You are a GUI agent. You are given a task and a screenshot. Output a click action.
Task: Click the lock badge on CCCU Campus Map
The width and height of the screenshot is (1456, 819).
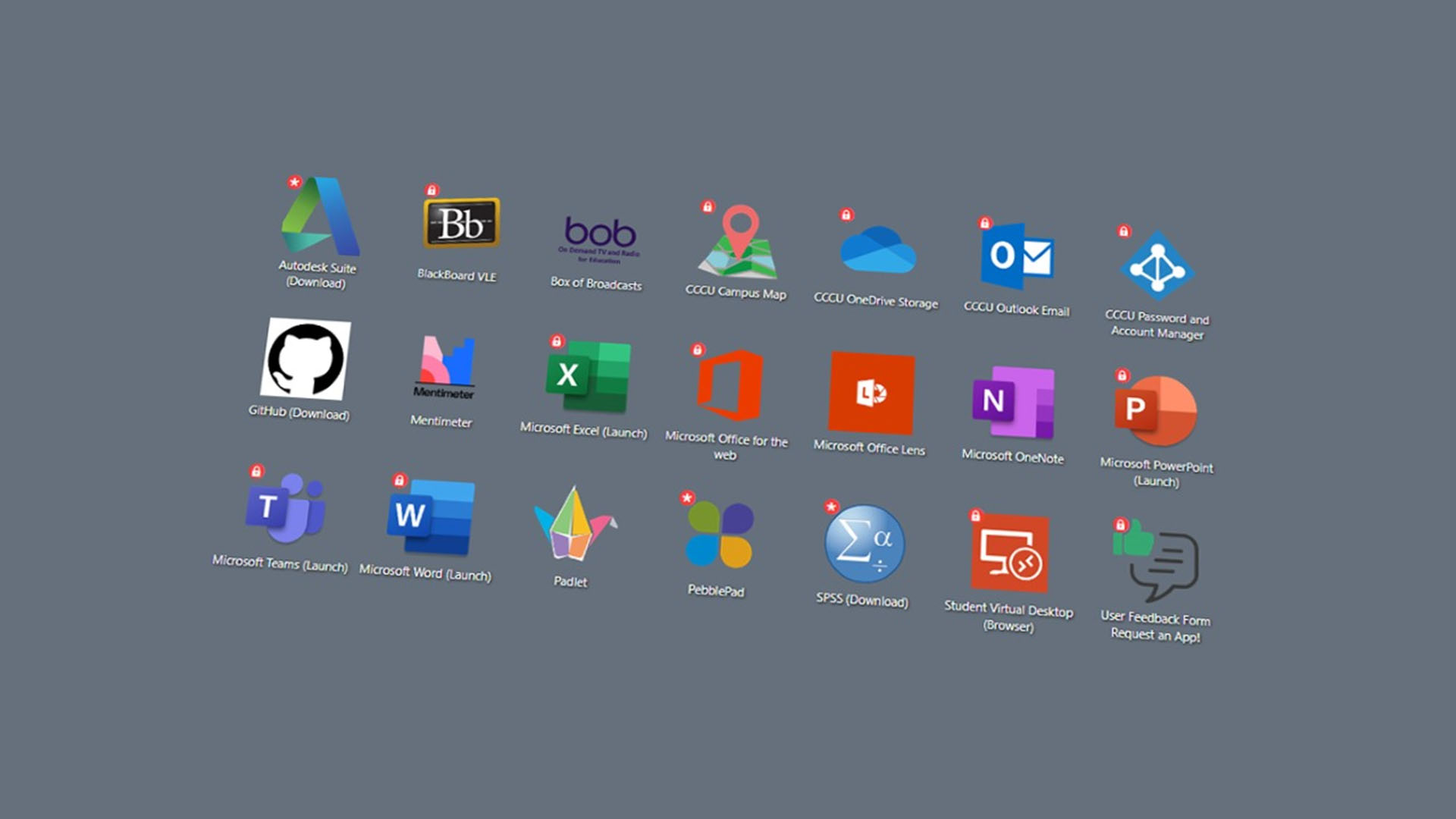[708, 206]
